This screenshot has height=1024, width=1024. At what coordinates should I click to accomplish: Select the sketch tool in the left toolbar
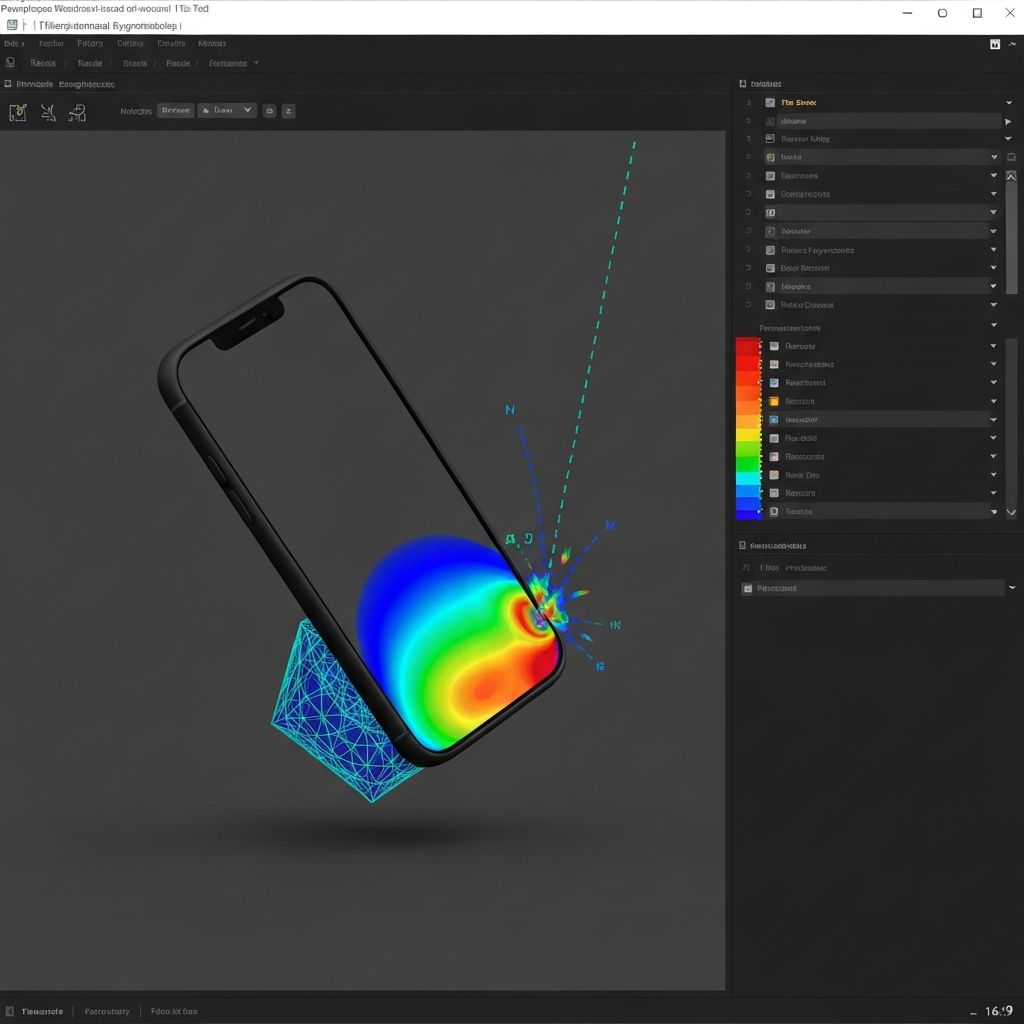(18, 112)
